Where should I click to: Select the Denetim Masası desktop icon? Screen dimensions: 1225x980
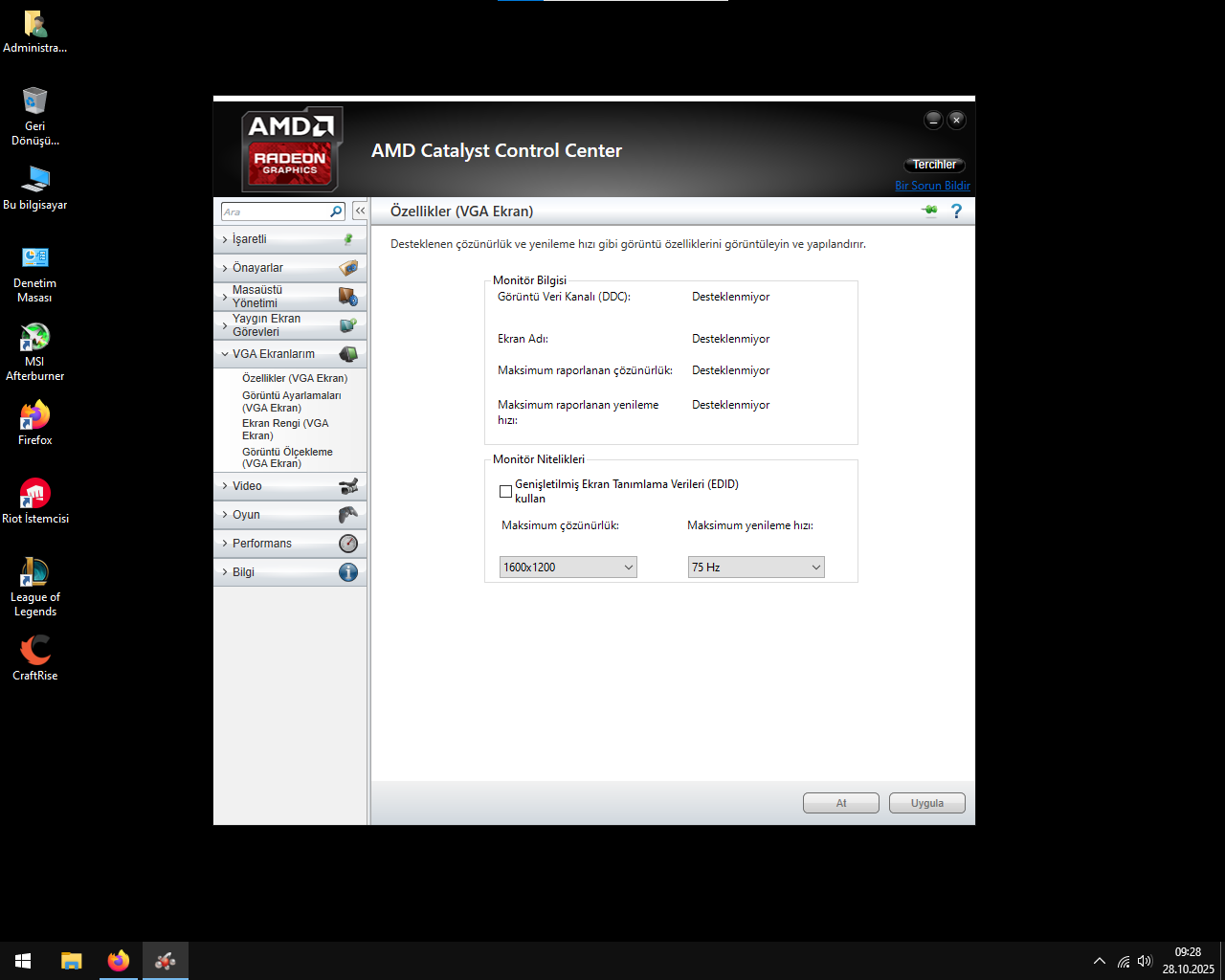[34, 274]
